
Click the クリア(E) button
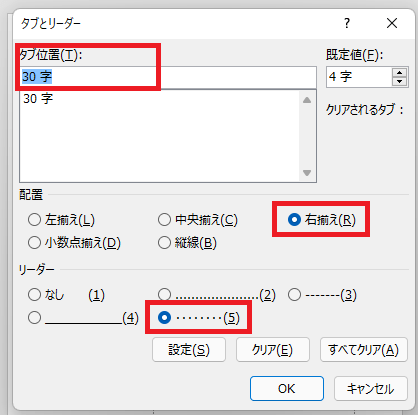coord(273,350)
